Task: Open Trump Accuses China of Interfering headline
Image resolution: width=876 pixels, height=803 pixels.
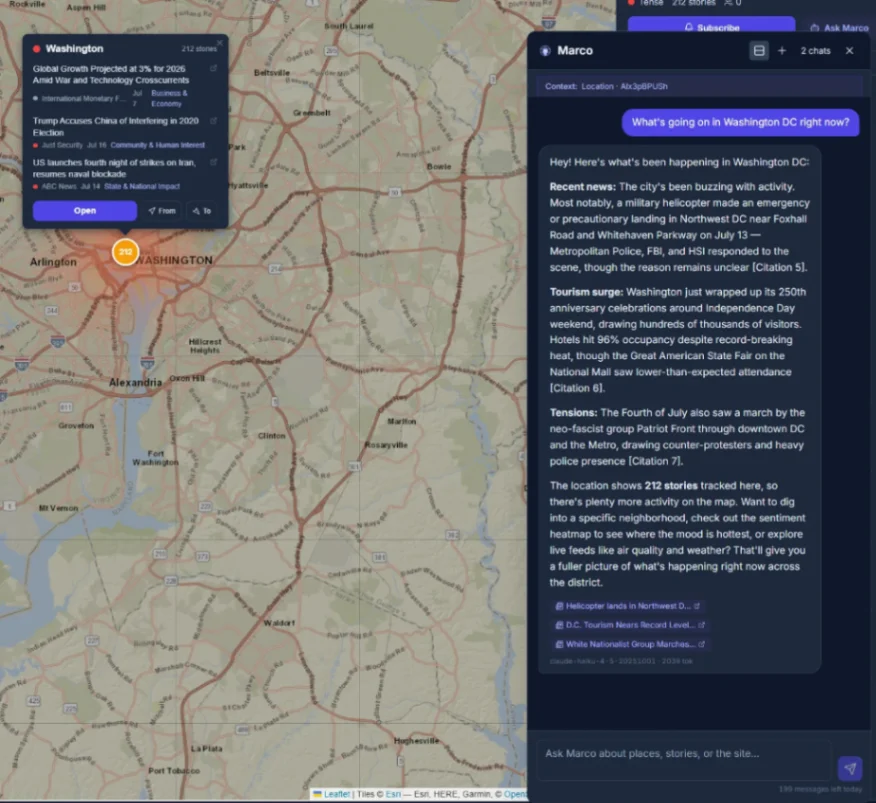Action: pyautogui.click(x=116, y=126)
